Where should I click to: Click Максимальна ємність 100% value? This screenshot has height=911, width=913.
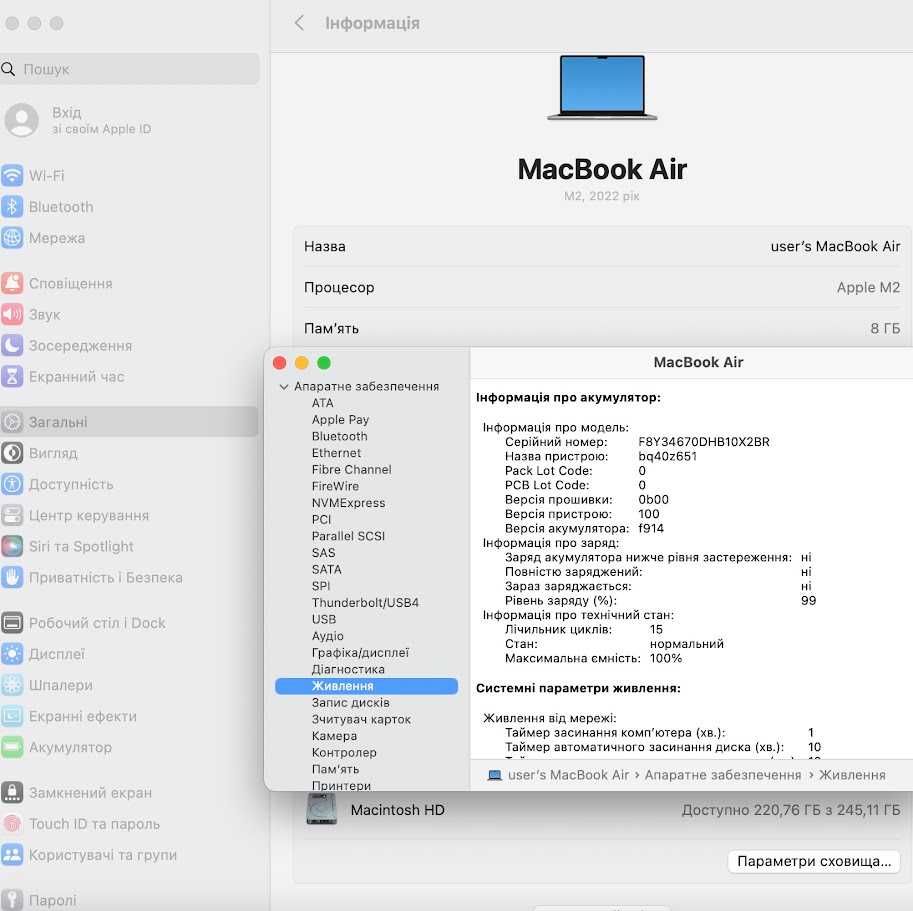pyautogui.click(x=666, y=658)
